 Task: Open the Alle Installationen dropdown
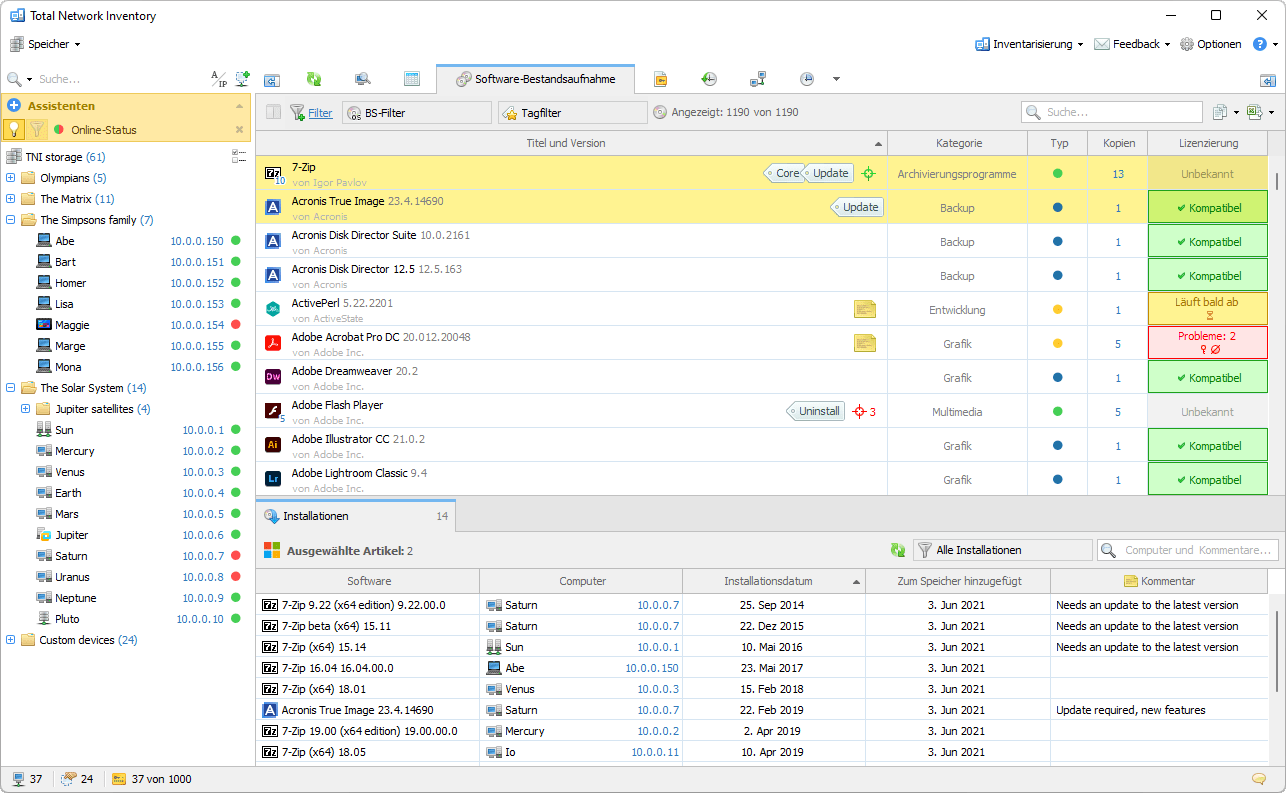(x=1003, y=550)
